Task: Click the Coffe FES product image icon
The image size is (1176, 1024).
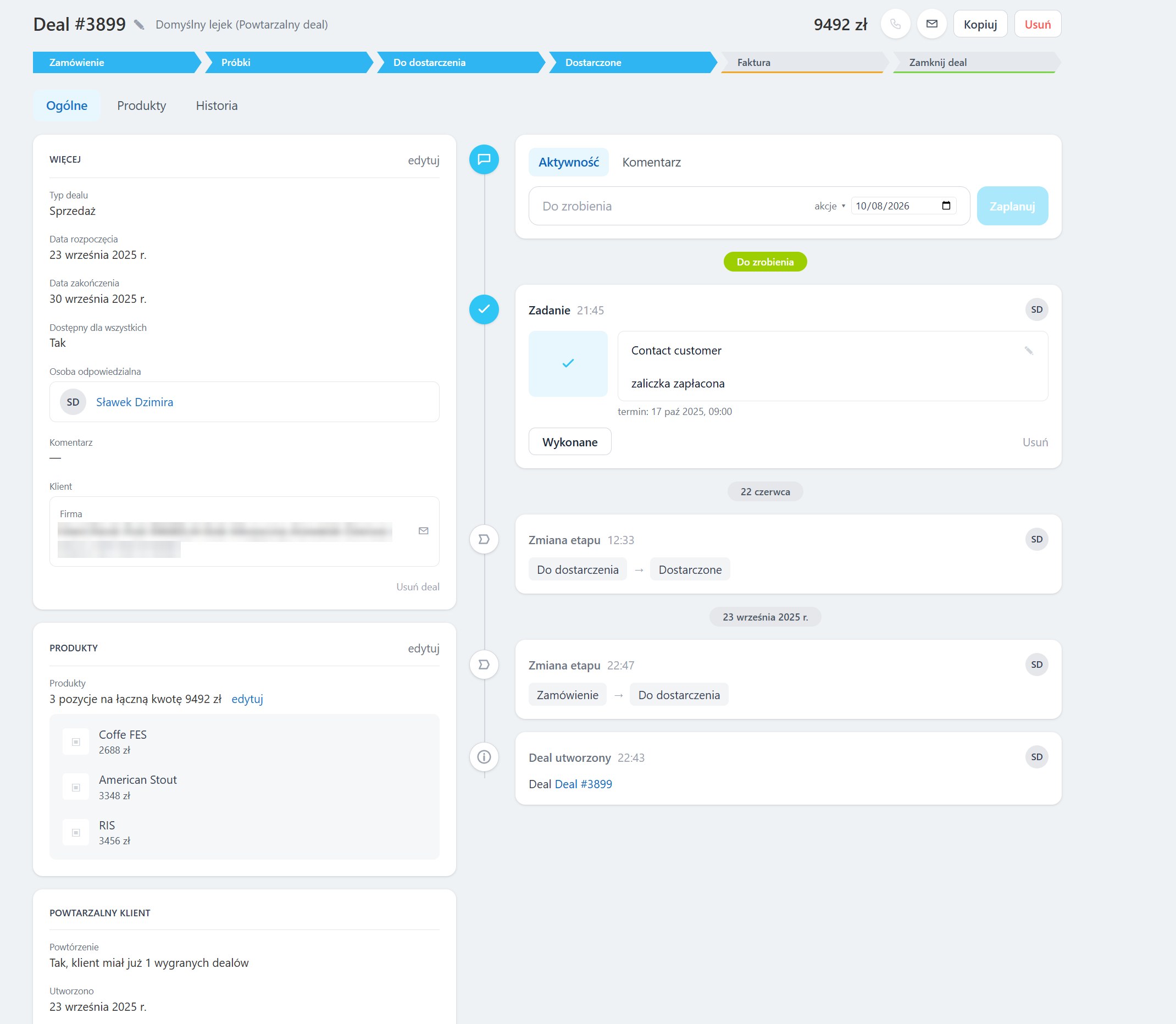Action: pyautogui.click(x=76, y=741)
